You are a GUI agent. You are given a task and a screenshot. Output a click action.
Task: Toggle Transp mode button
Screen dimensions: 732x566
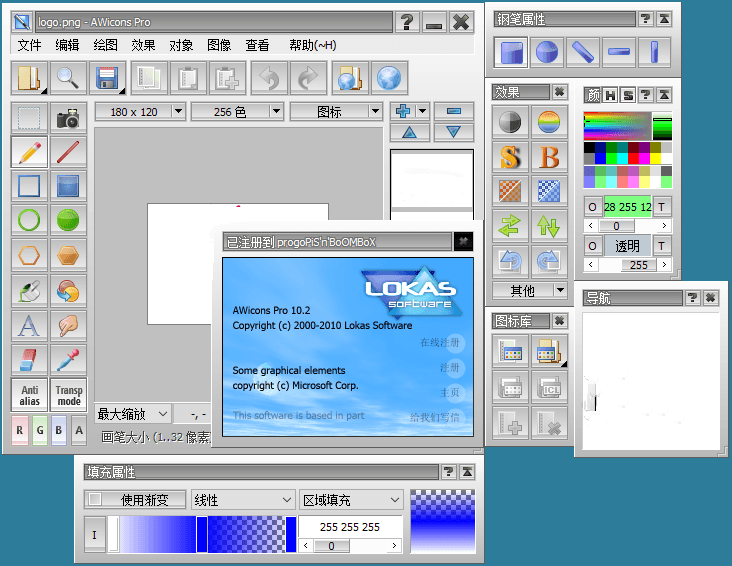pos(68,395)
